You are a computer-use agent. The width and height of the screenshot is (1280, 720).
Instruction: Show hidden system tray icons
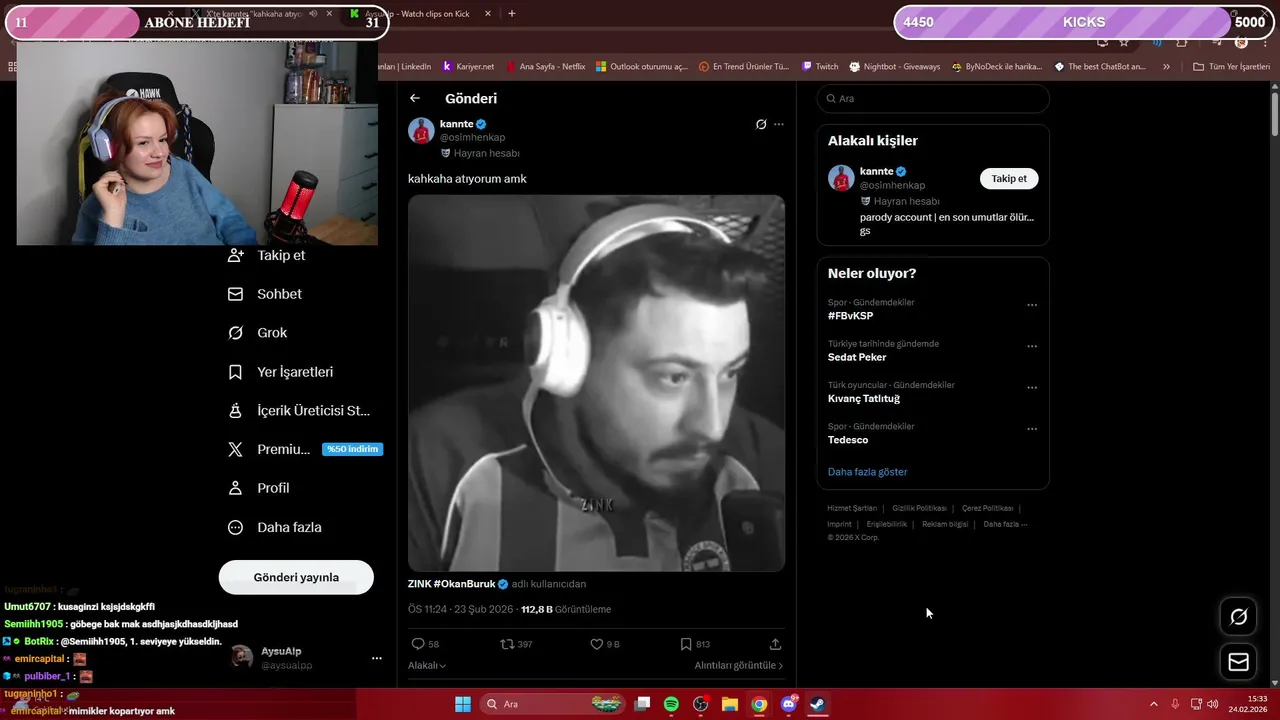click(1153, 704)
